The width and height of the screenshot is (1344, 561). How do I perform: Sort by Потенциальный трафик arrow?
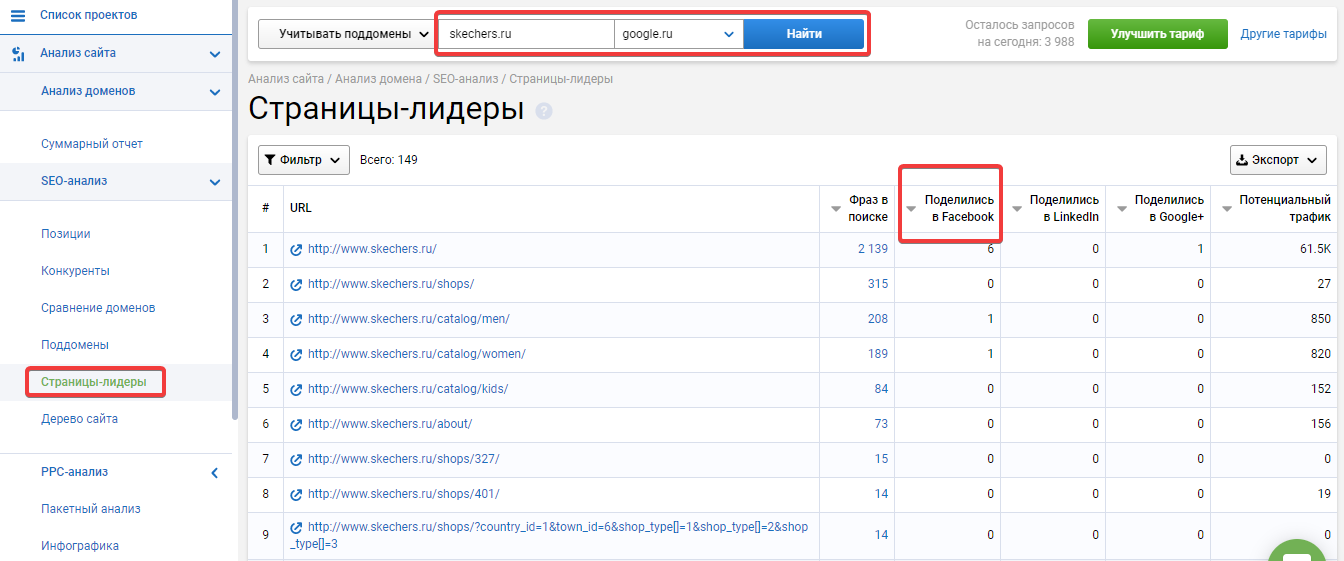(1227, 209)
